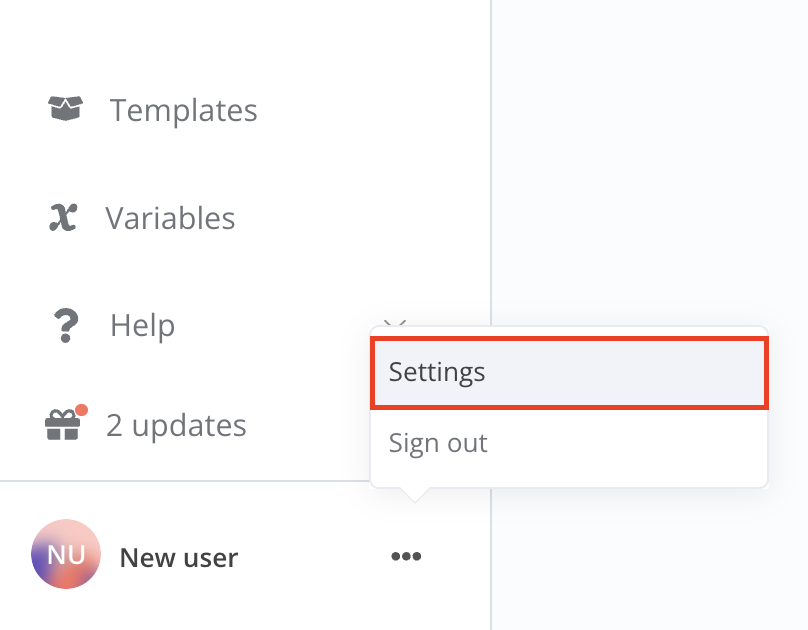
Task: Open Help via the question mark icon
Action: click(x=63, y=325)
